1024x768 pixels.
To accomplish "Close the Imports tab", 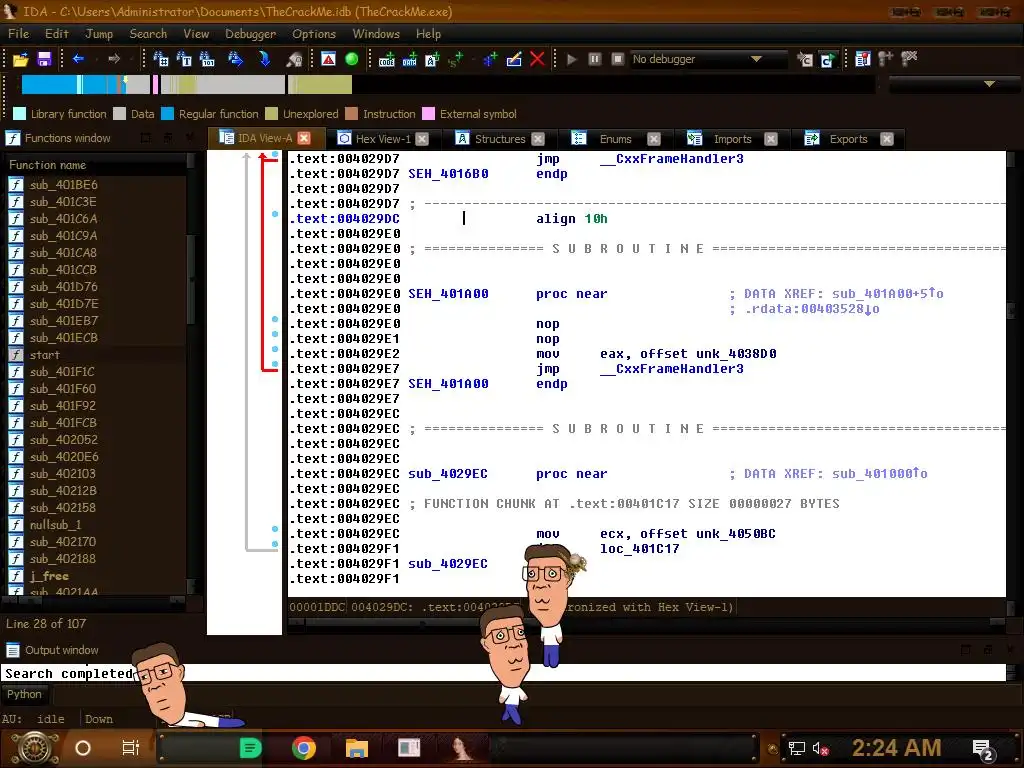I will click(771, 139).
